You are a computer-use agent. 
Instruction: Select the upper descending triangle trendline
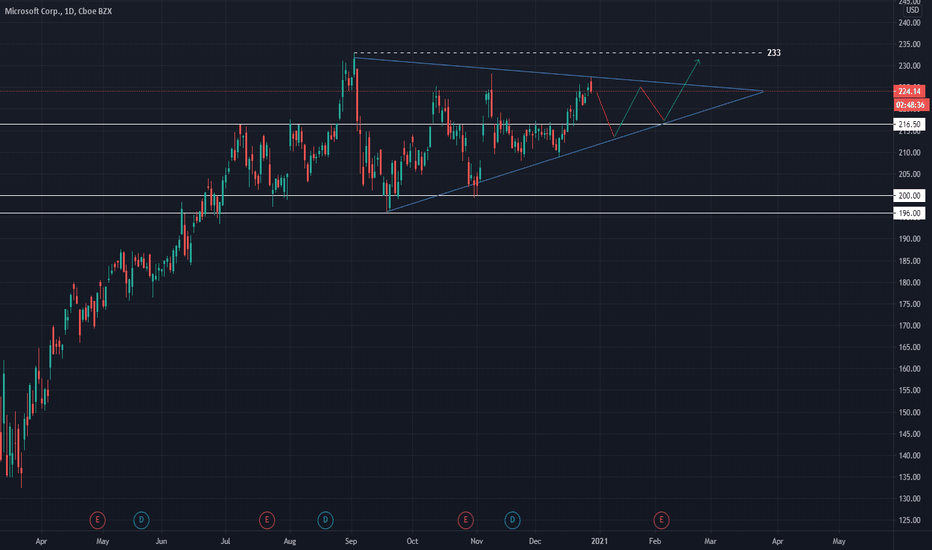559,74
